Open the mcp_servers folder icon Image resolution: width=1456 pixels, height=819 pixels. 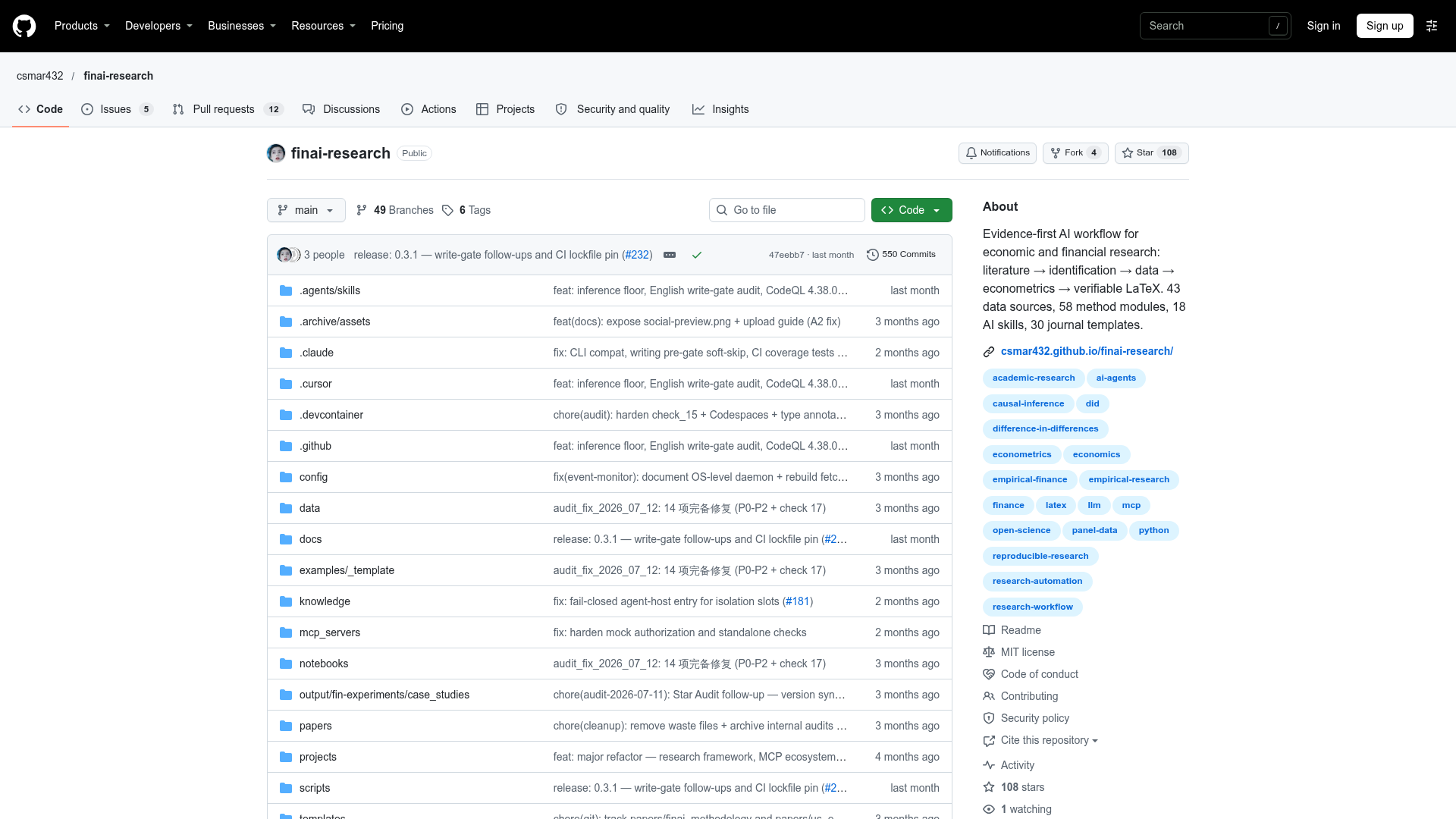tap(286, 632)
